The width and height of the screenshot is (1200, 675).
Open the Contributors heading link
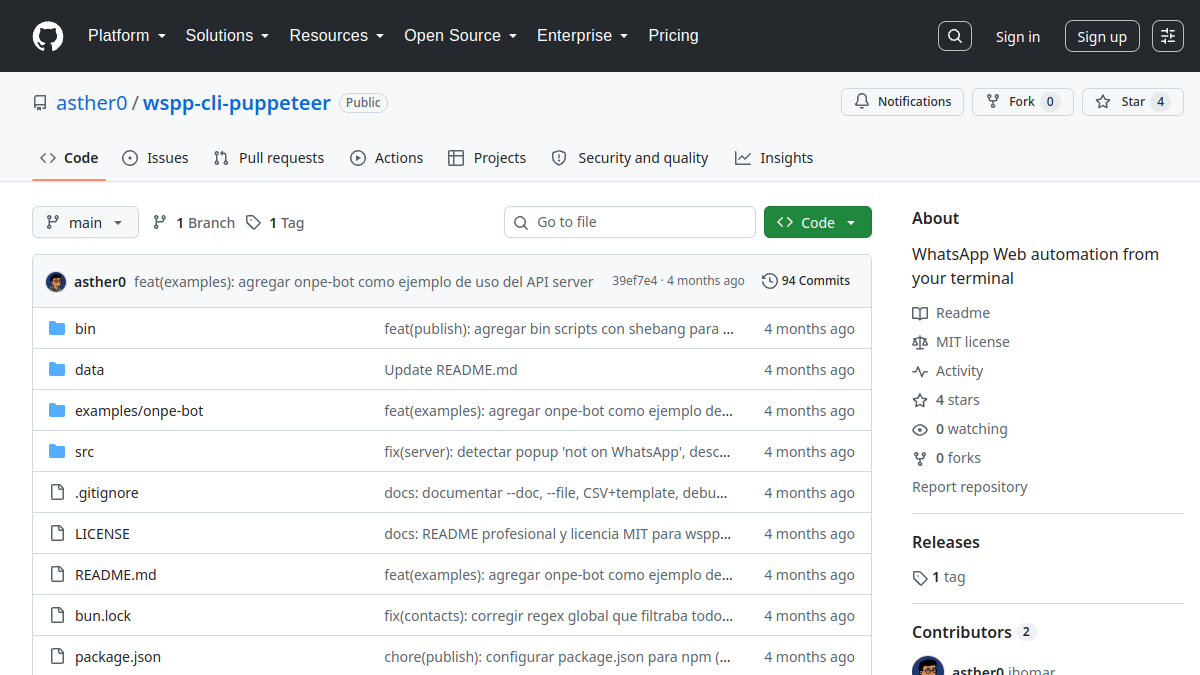click(x=973, y=632)
